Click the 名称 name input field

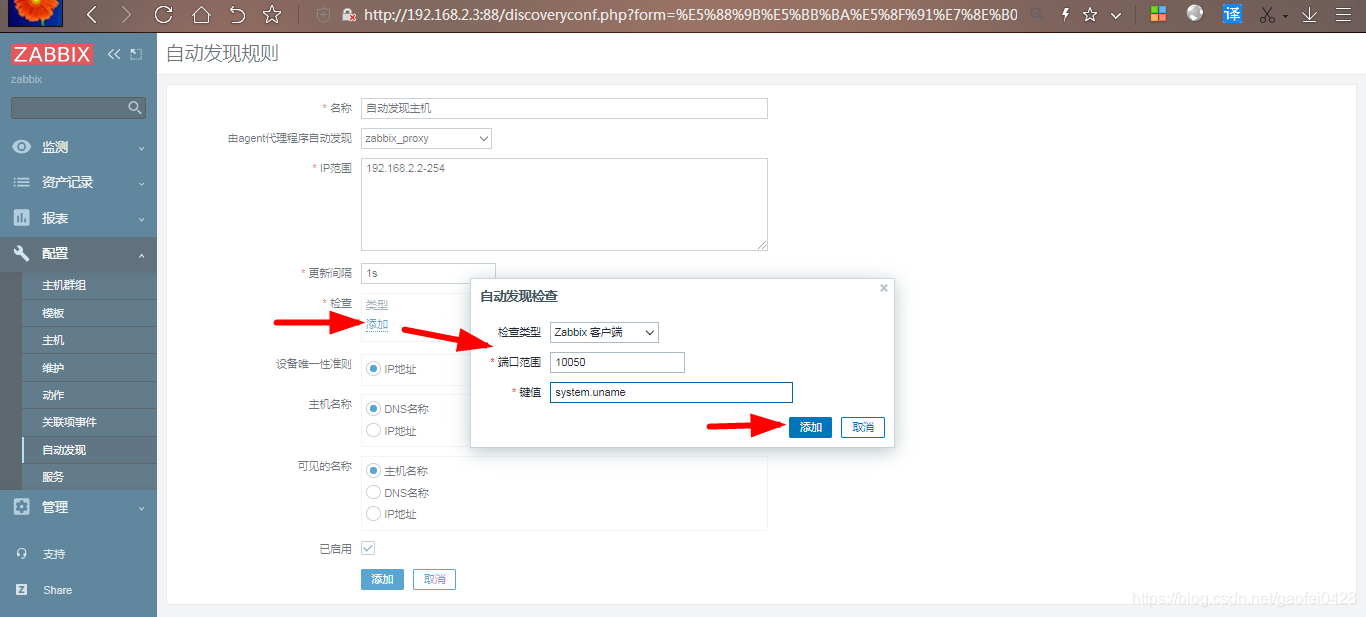(564, 108)
